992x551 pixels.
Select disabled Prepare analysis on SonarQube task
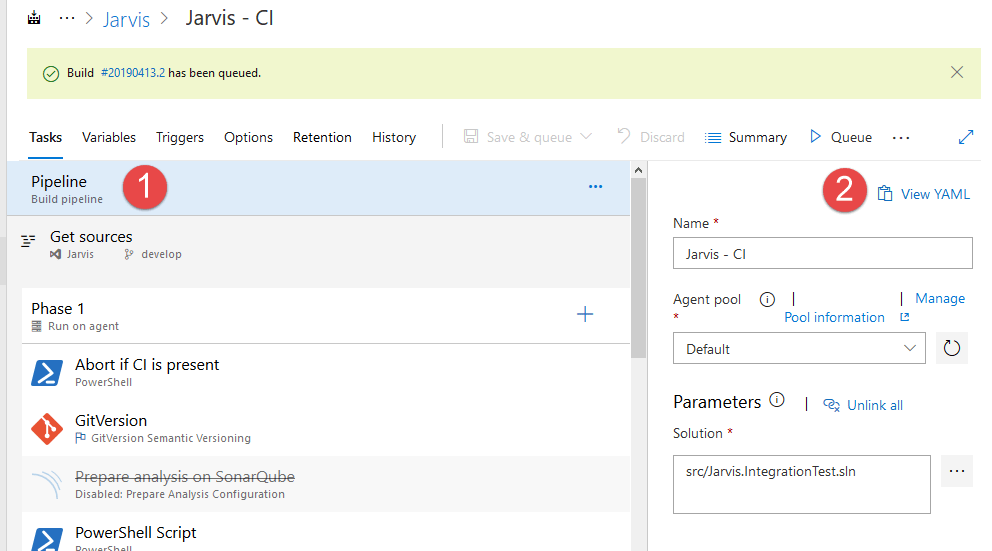coord(326,484)
